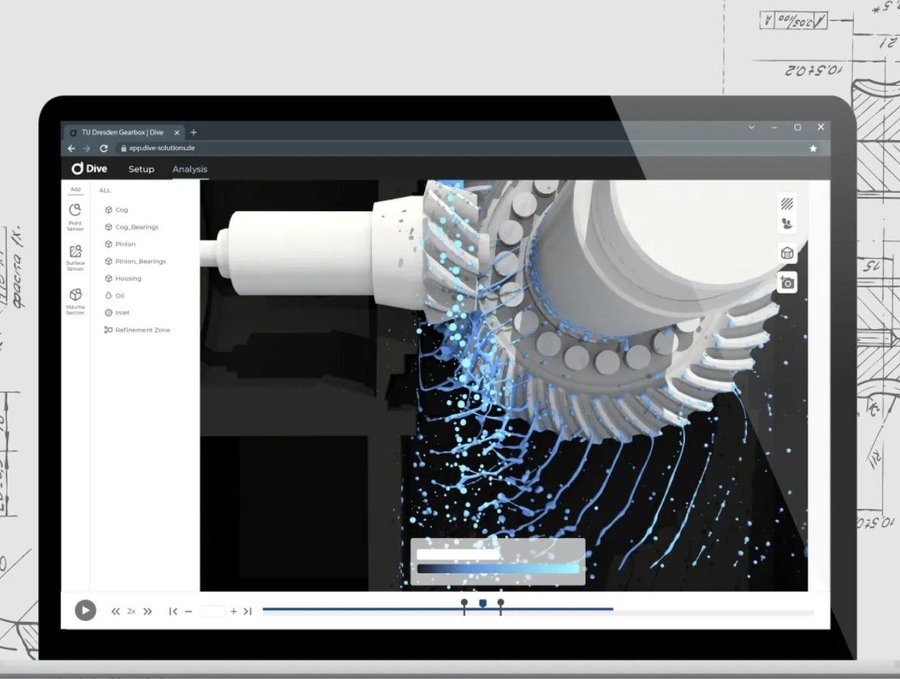Click the ALL list header
900x679 pixels.
(104, 190)
